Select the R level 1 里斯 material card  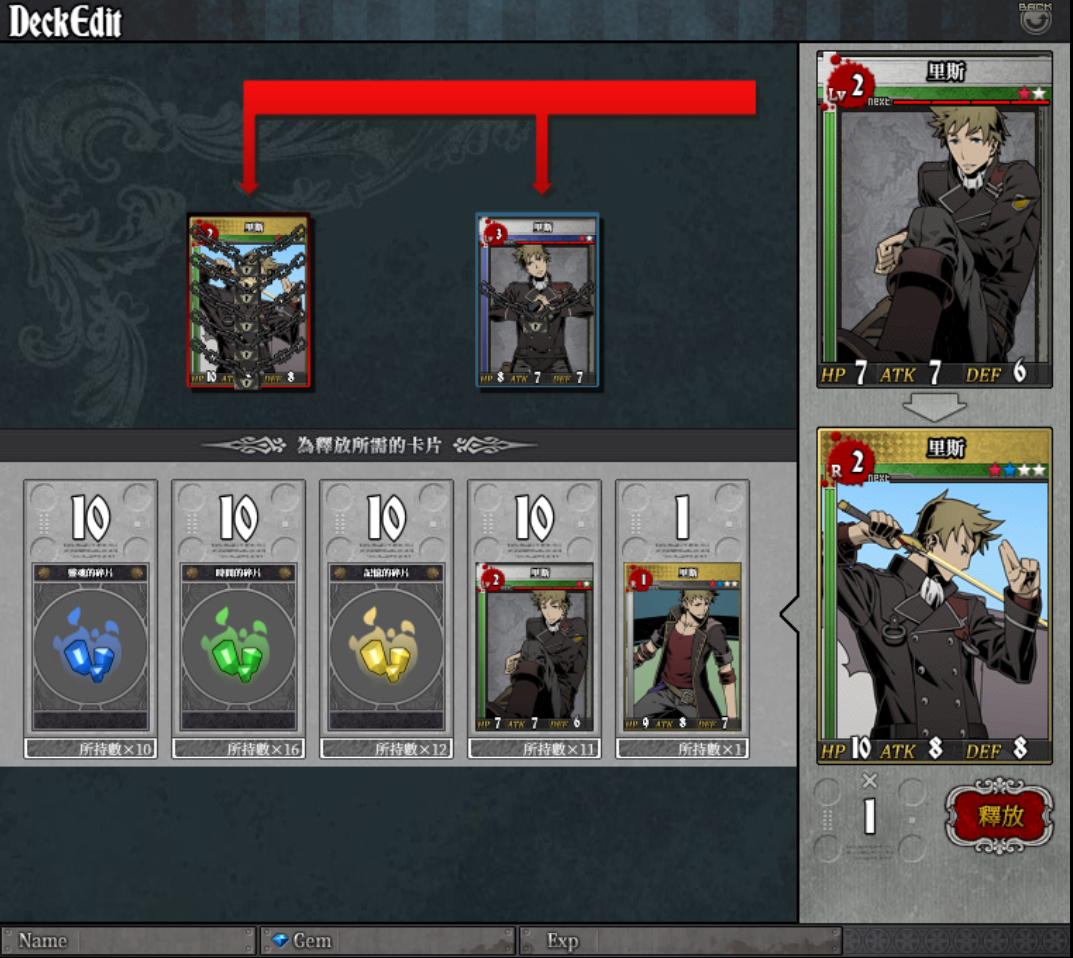[x=682, y=647]
